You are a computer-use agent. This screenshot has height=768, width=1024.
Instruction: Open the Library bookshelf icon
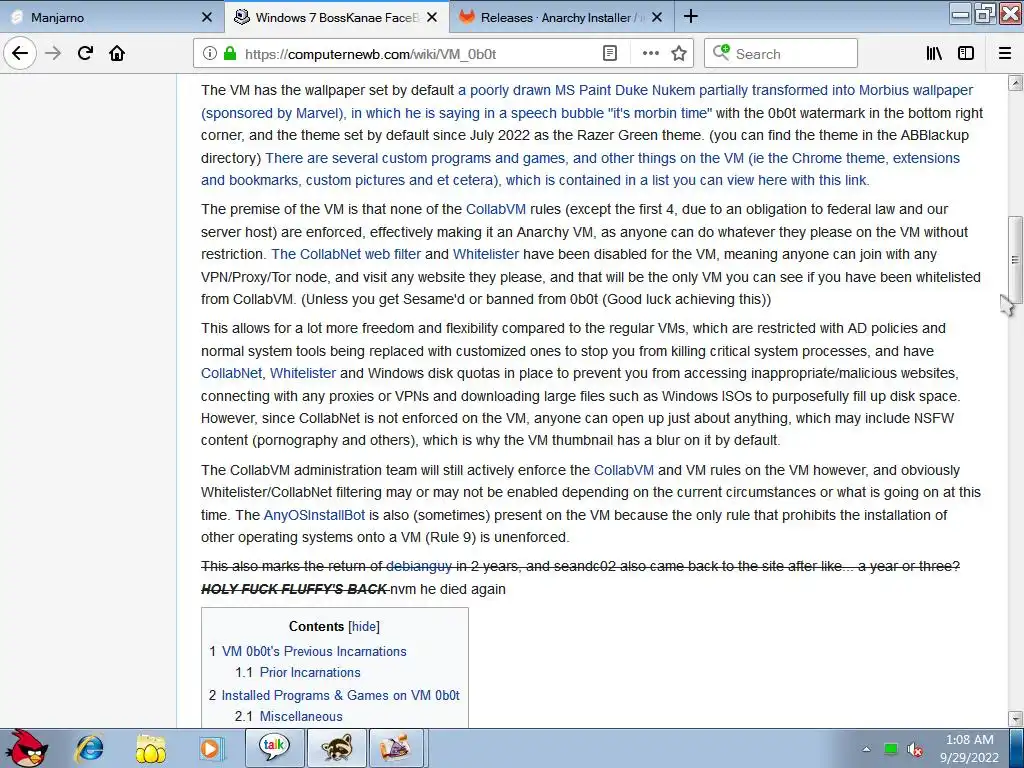tap(934, 54)
